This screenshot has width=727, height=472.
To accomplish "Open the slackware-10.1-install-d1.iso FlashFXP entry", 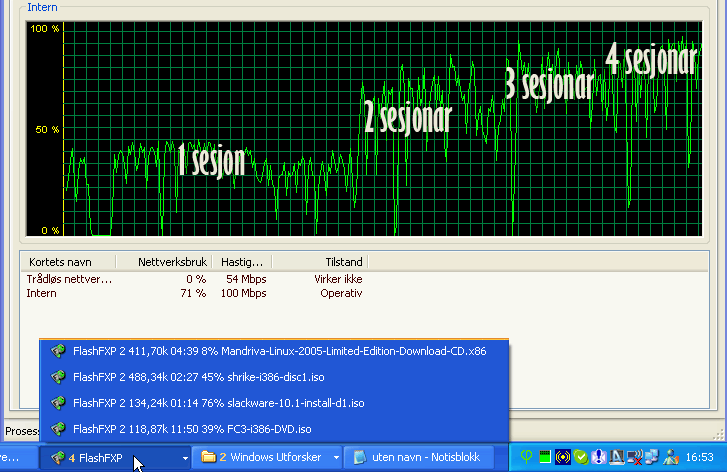I will [274, 403].
